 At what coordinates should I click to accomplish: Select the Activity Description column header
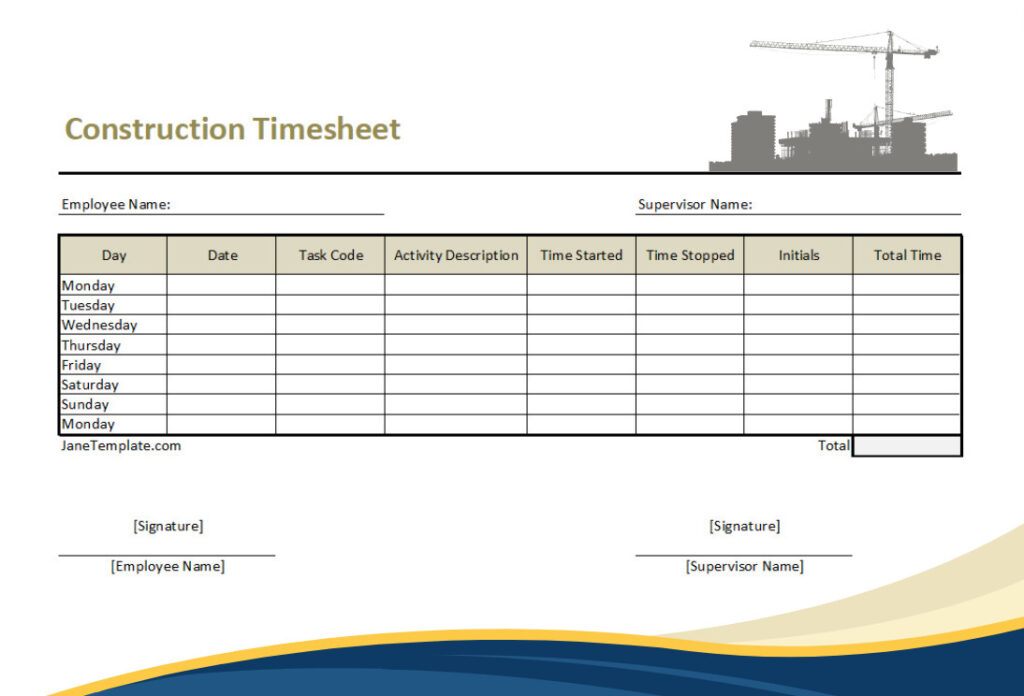click(455, 255)
